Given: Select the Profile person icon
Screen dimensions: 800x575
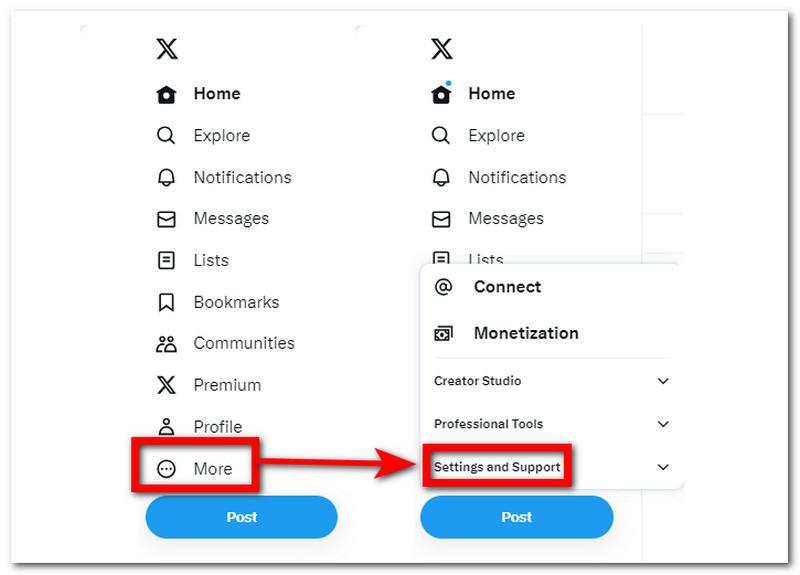Looking at the screenshot, I should [x=166, y=427].
